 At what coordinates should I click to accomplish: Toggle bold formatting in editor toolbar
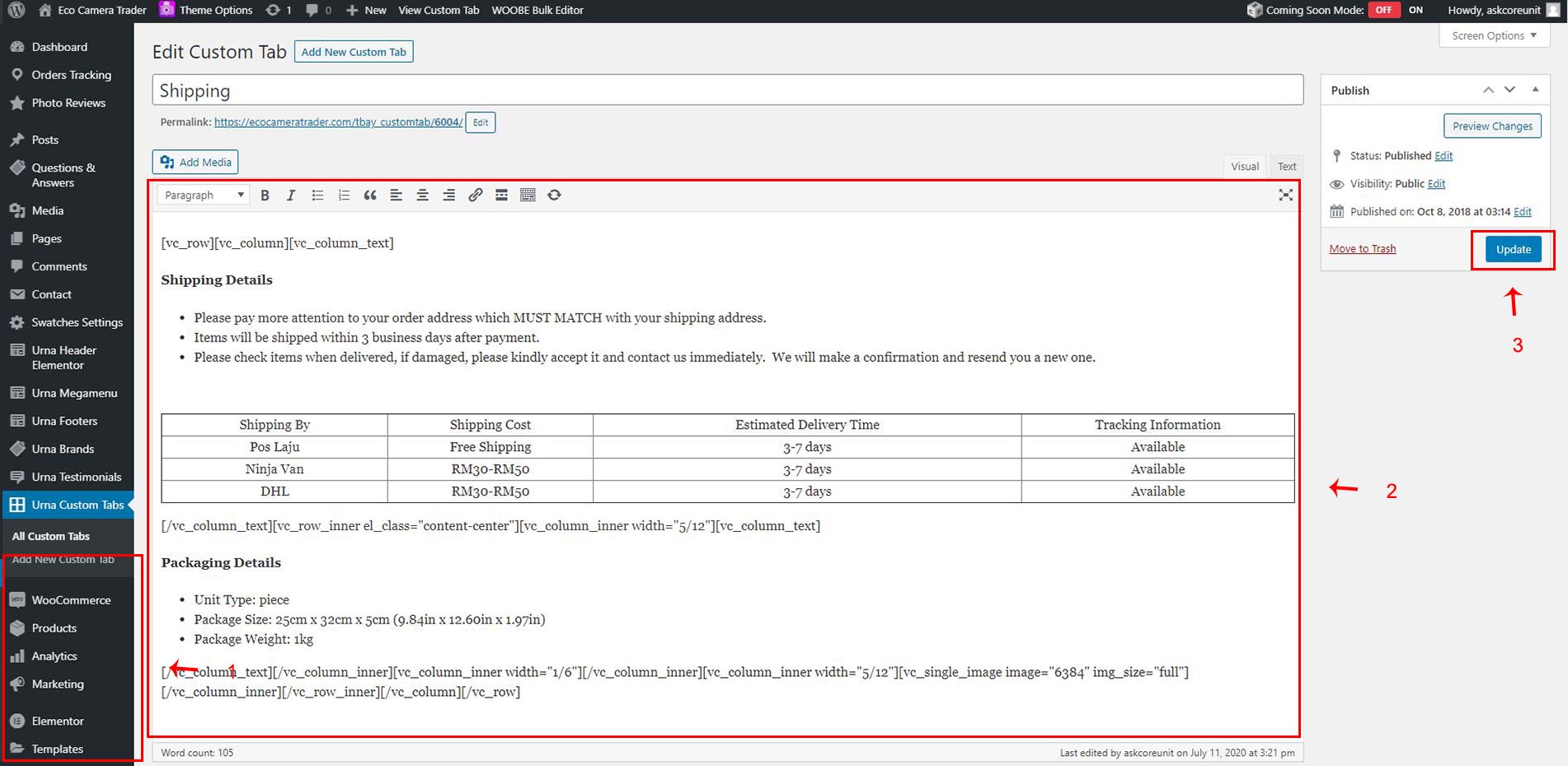[265, 195]
